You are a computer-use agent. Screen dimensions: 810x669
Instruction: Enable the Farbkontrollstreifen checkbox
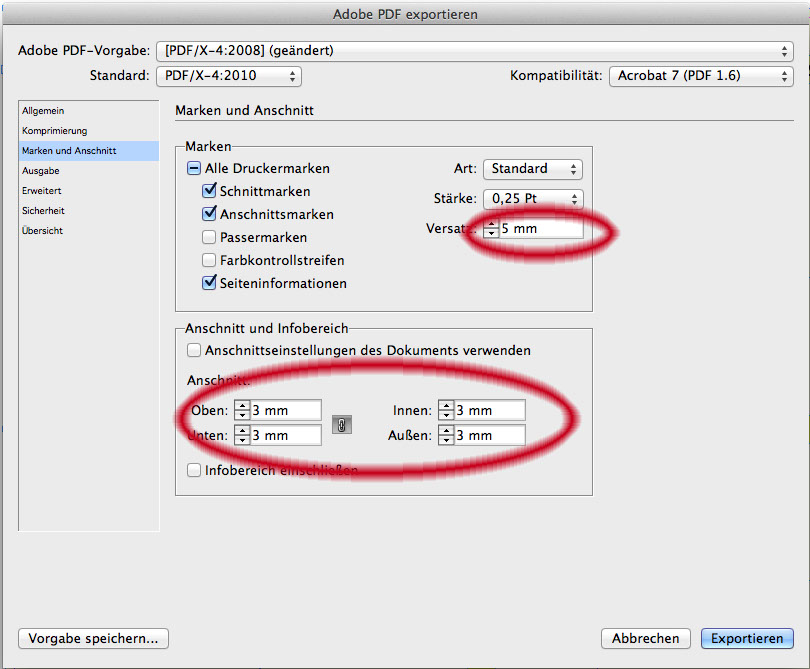209,260
